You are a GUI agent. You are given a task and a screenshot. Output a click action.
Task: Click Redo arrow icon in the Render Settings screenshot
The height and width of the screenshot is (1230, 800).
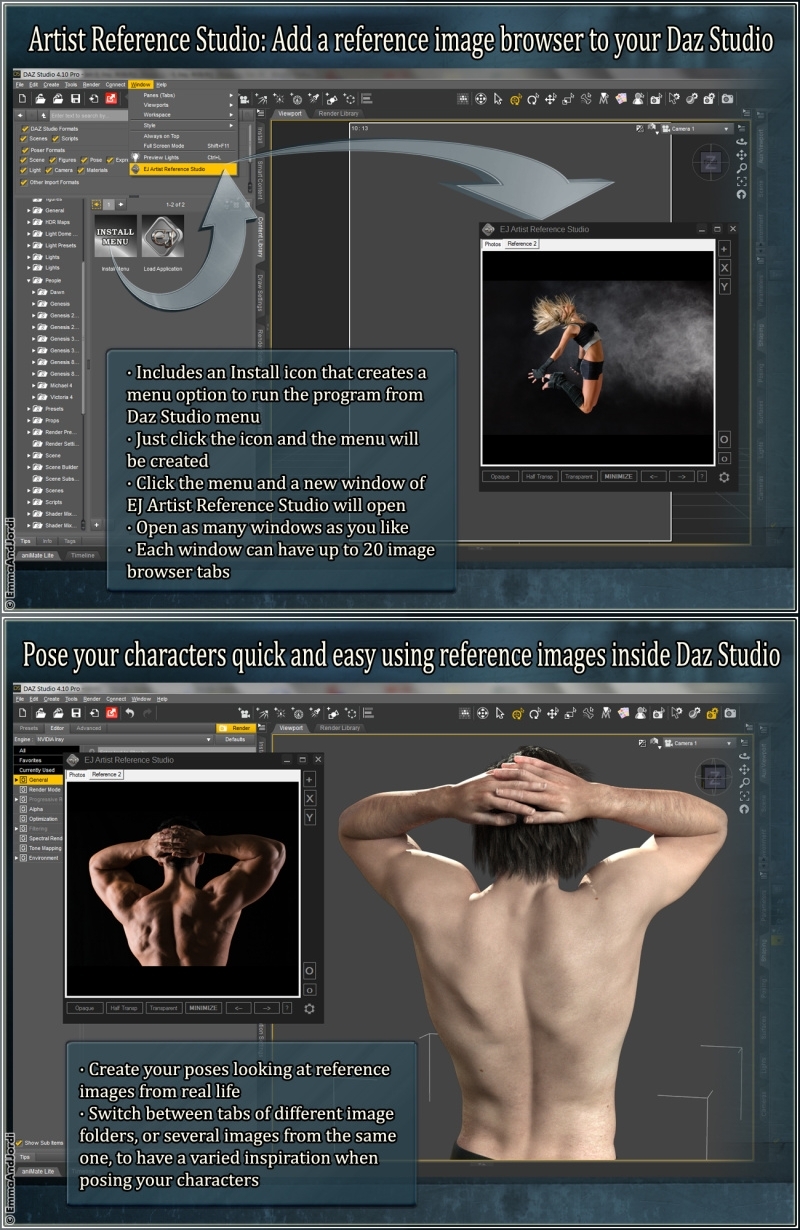point(147,712)
